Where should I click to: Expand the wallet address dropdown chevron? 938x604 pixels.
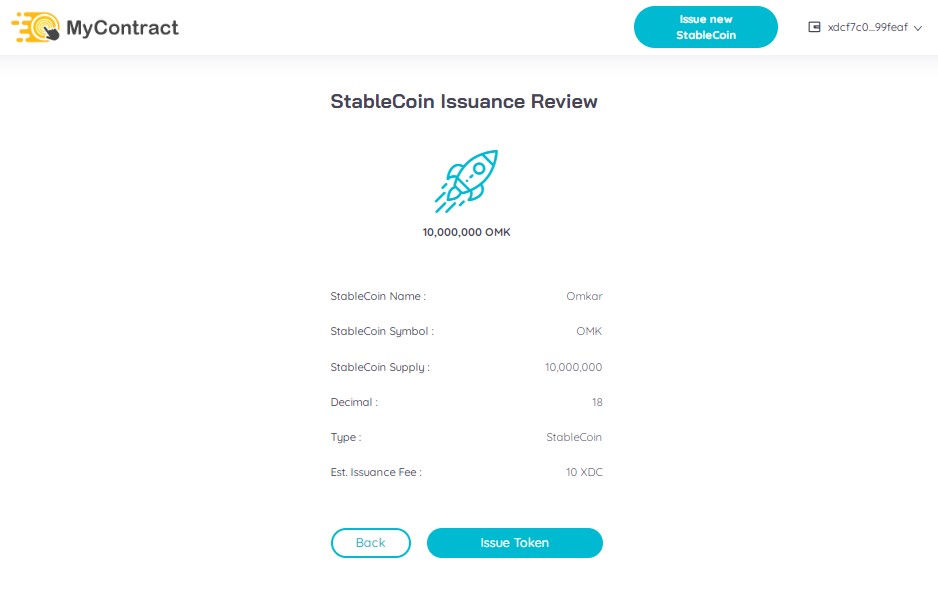tap(918, 28)
